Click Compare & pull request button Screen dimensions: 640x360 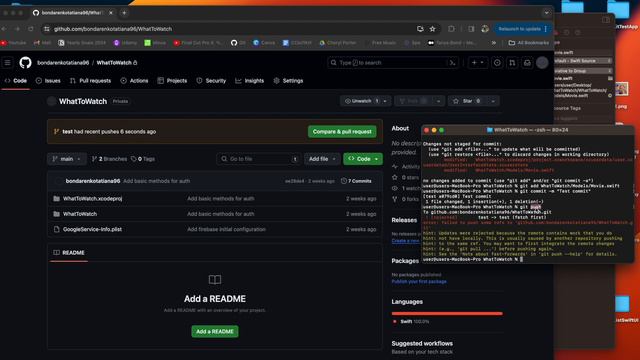(342, 131)
